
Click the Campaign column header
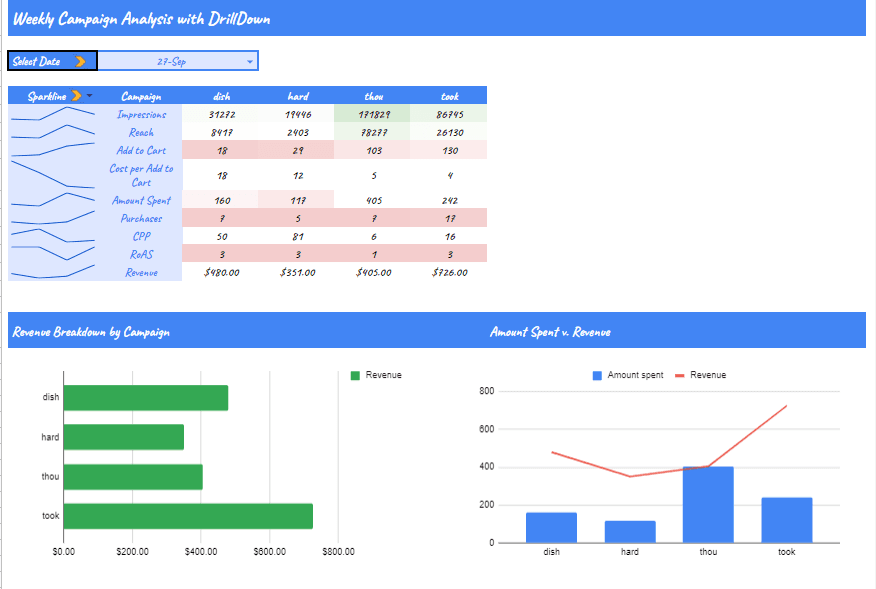tap(141, 96)
